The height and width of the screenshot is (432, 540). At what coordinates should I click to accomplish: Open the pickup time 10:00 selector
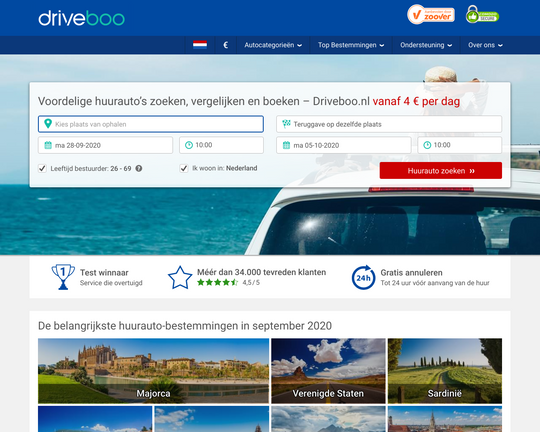tap(221, 145)
